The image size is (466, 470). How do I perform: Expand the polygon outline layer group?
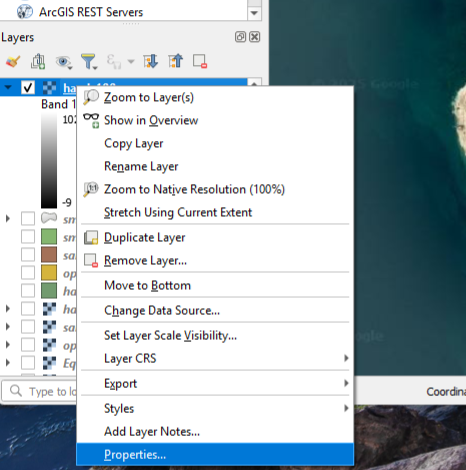point(8,219)
